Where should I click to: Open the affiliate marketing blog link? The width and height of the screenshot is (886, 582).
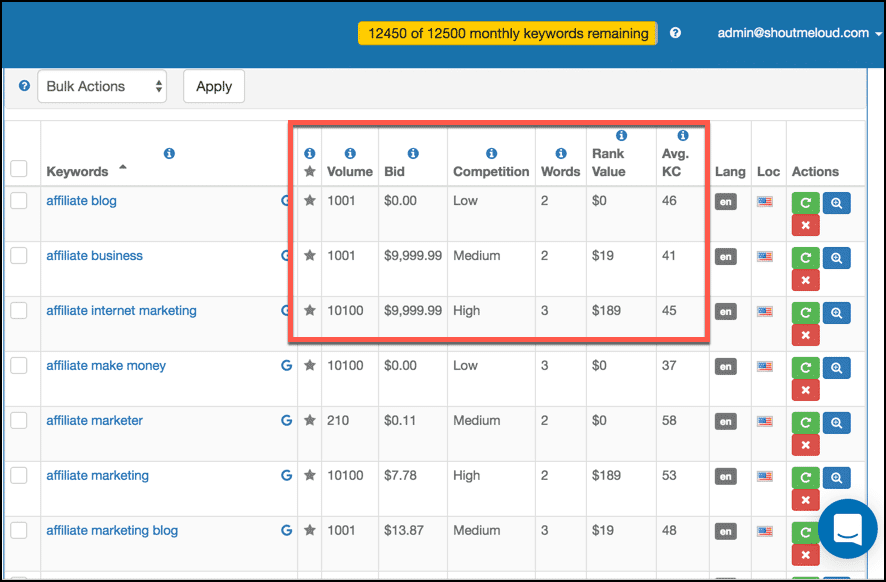pos(112,530)
